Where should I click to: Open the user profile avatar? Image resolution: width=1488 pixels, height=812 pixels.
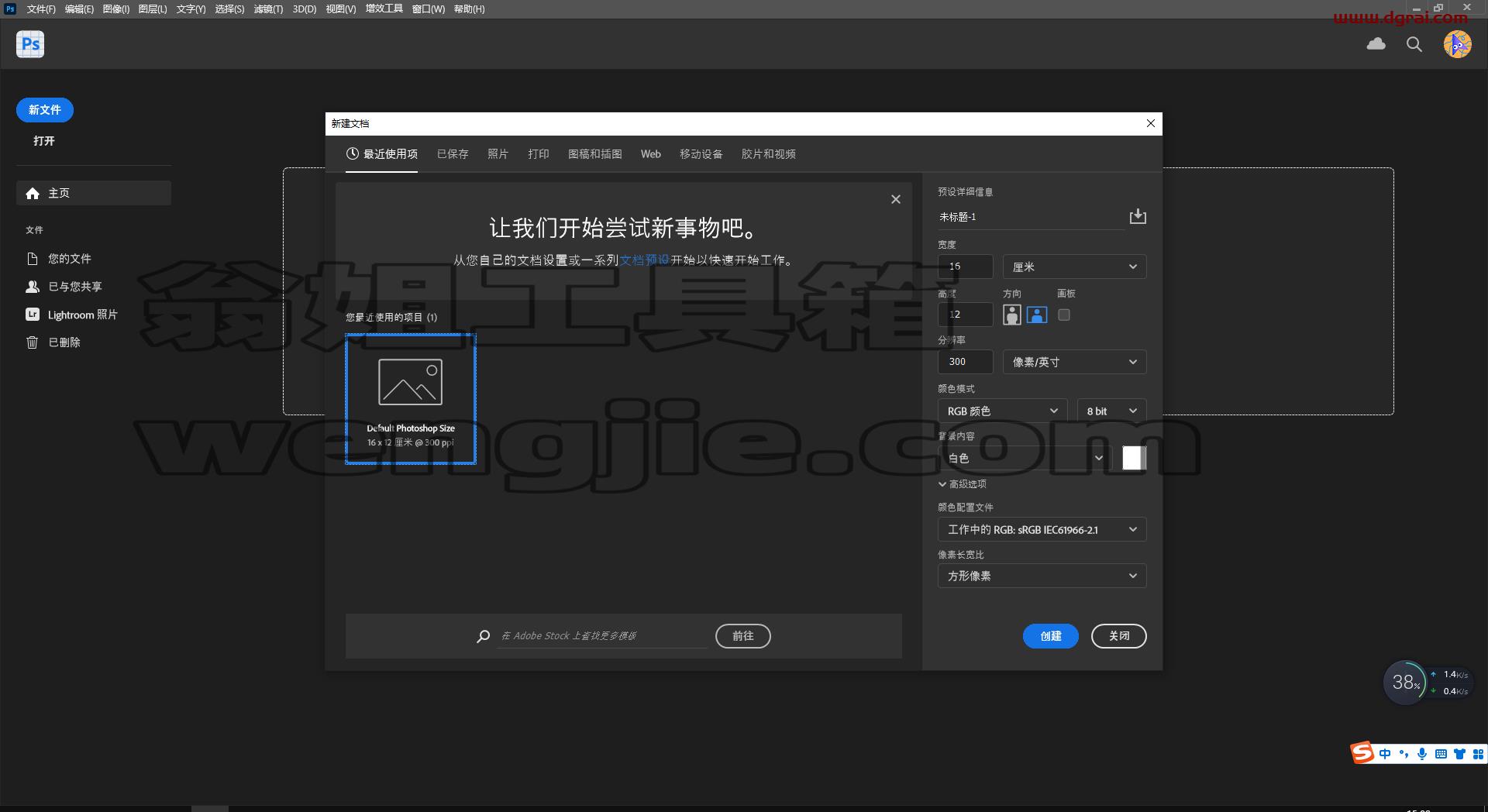(1458, 44)
